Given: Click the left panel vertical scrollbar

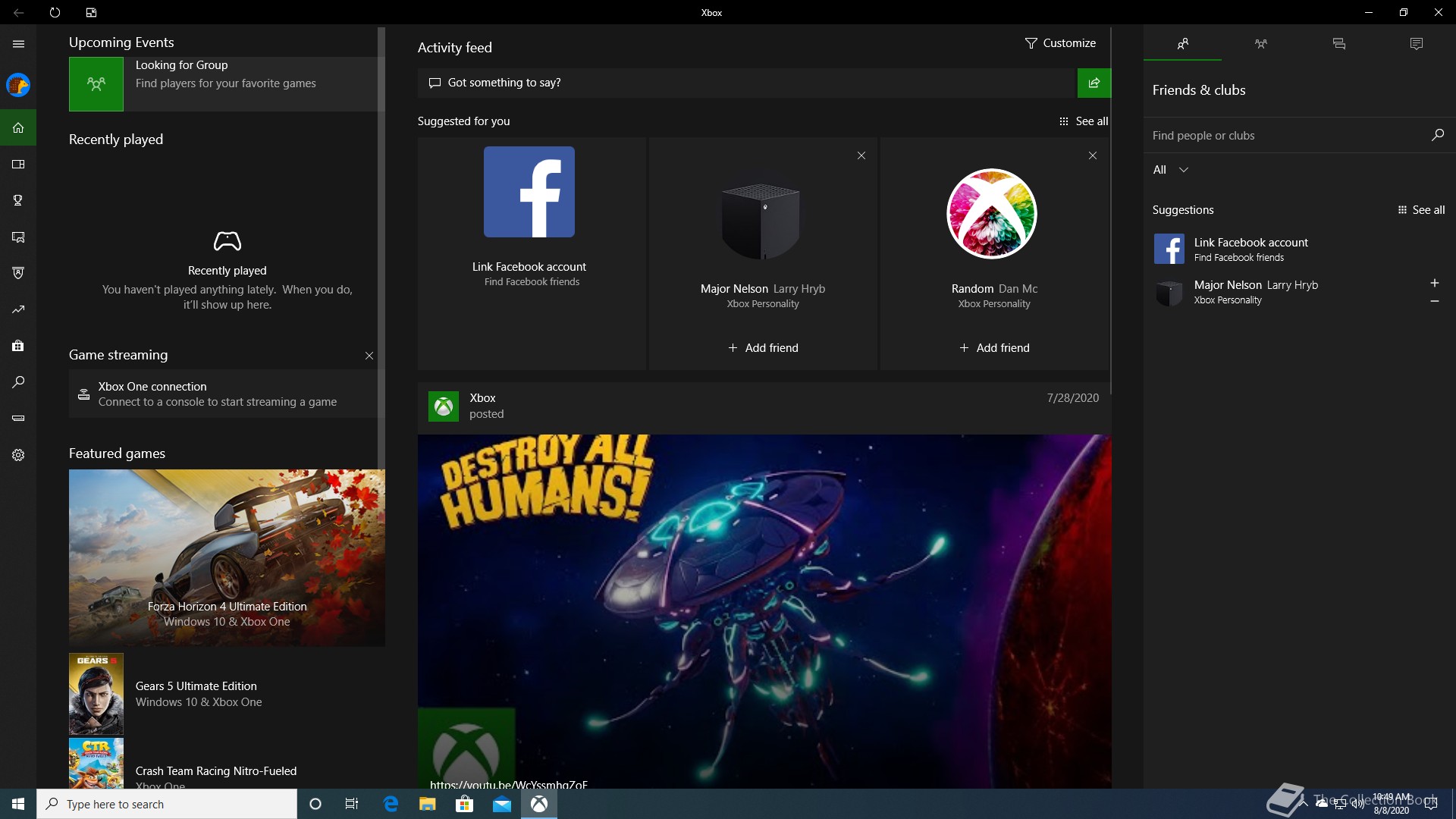Looking at the screenshot, I should coord(381,249).
